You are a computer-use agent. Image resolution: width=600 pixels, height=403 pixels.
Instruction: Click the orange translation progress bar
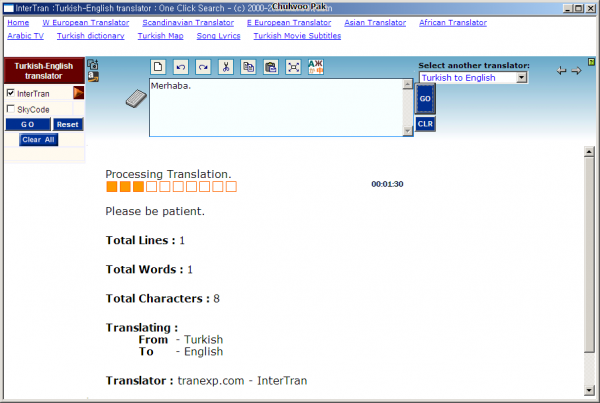click(x=171, y=187)
